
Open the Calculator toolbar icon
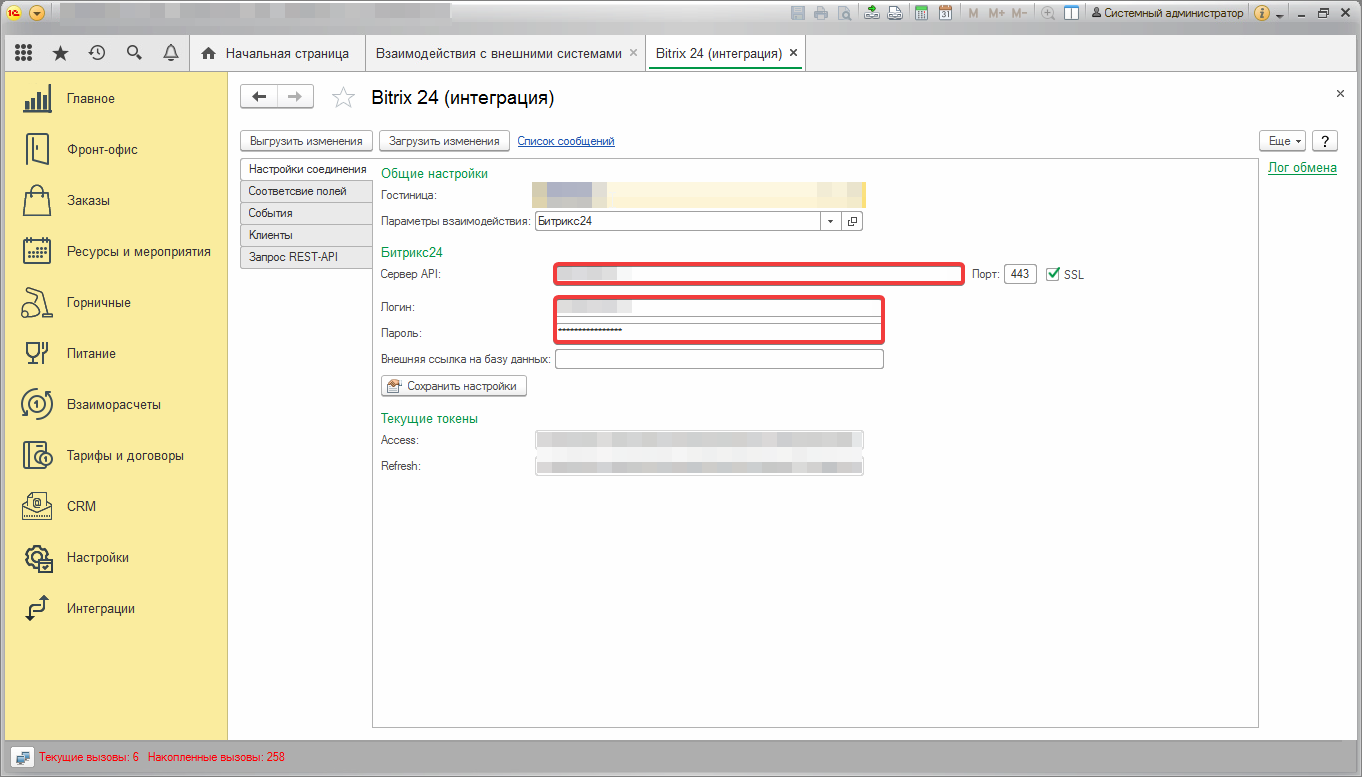pyautogui.click(x=921, y=13)
